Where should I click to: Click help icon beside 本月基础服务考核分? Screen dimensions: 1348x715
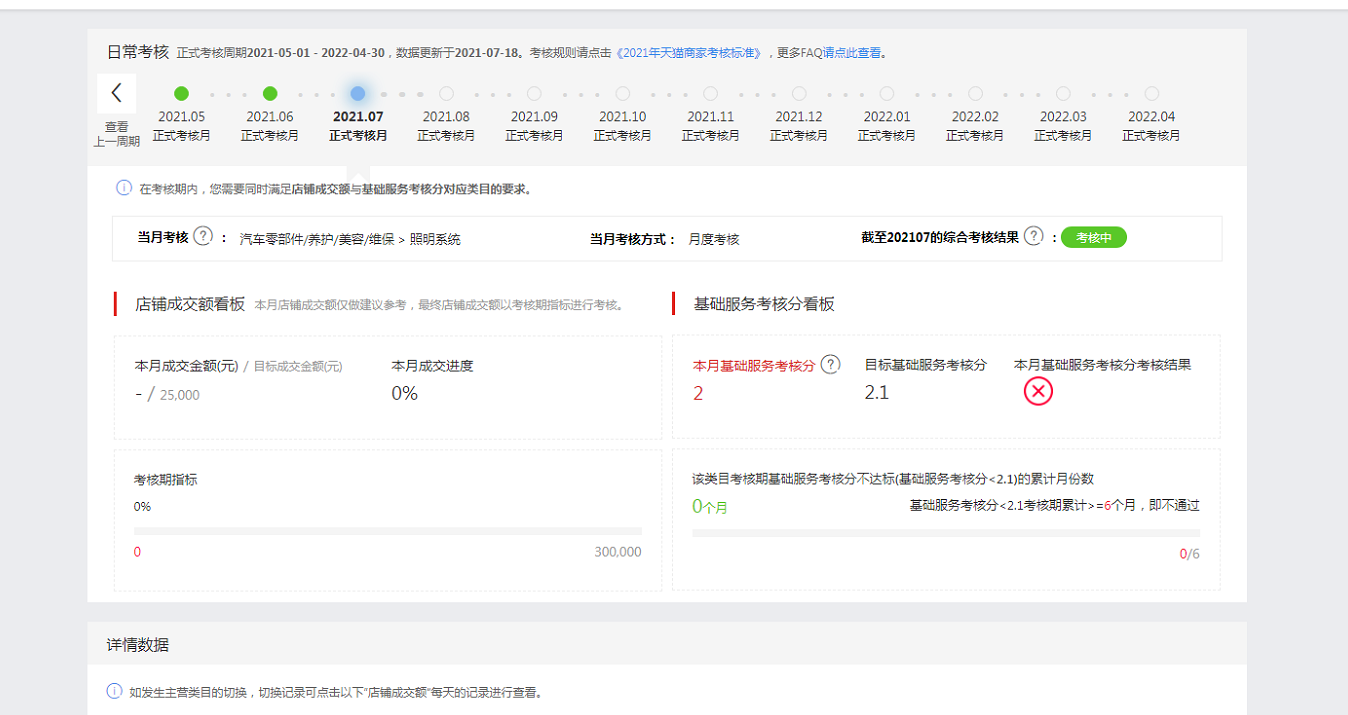830,365
